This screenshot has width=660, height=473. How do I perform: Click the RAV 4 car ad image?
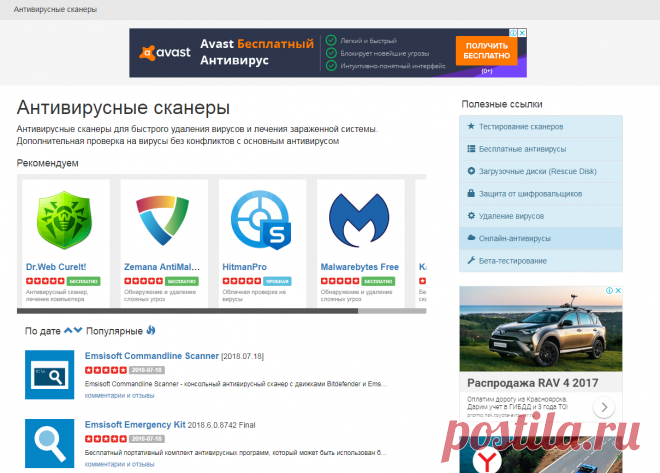(541, 329)
